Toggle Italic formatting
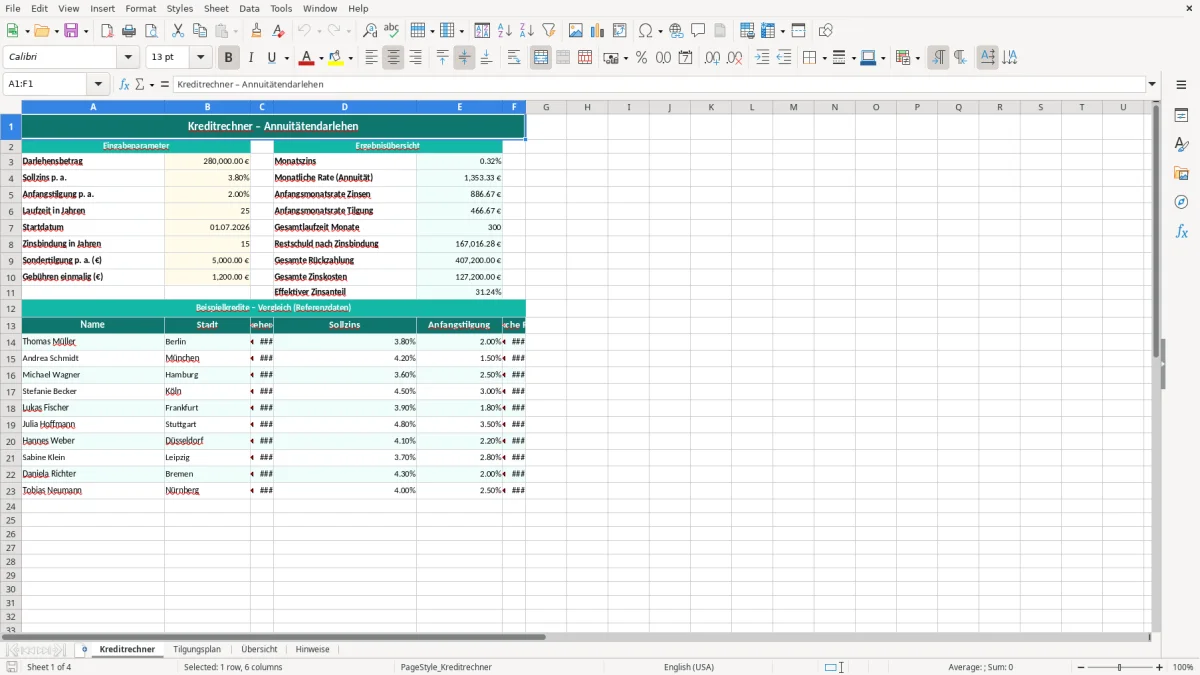The width and height of the screenshot is (1200, 675). pyautogui.click(x=251, y=58)
